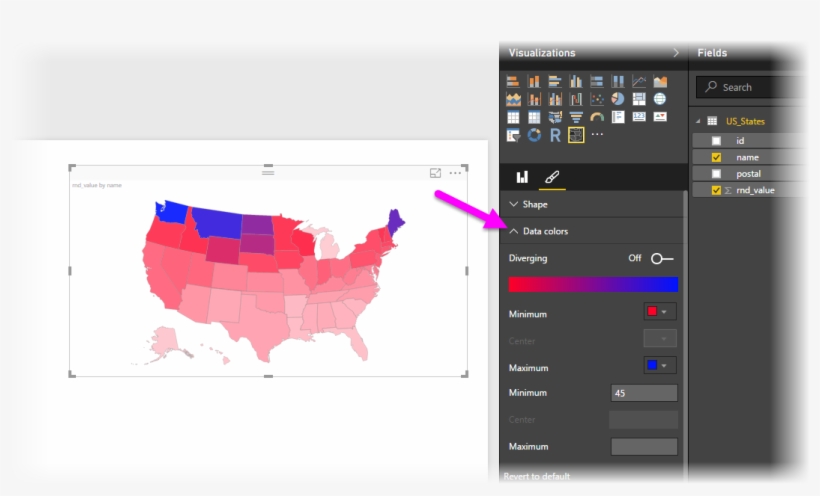Switch to the Format paint roller tab
Screen dimensions: 820x496
click(x=552, y=177)
